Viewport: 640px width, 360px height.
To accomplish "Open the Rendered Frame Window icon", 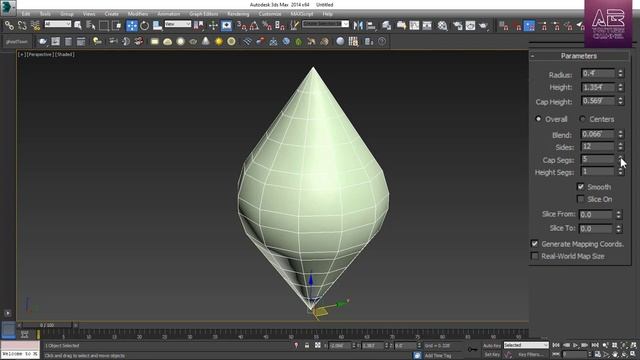I will coord(470,26).
